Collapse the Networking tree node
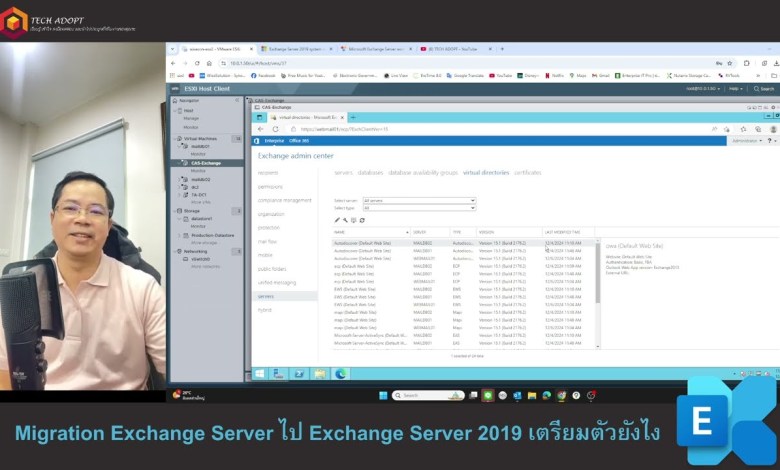The height and width of the screenshot is (470, 780). point(175,251)
